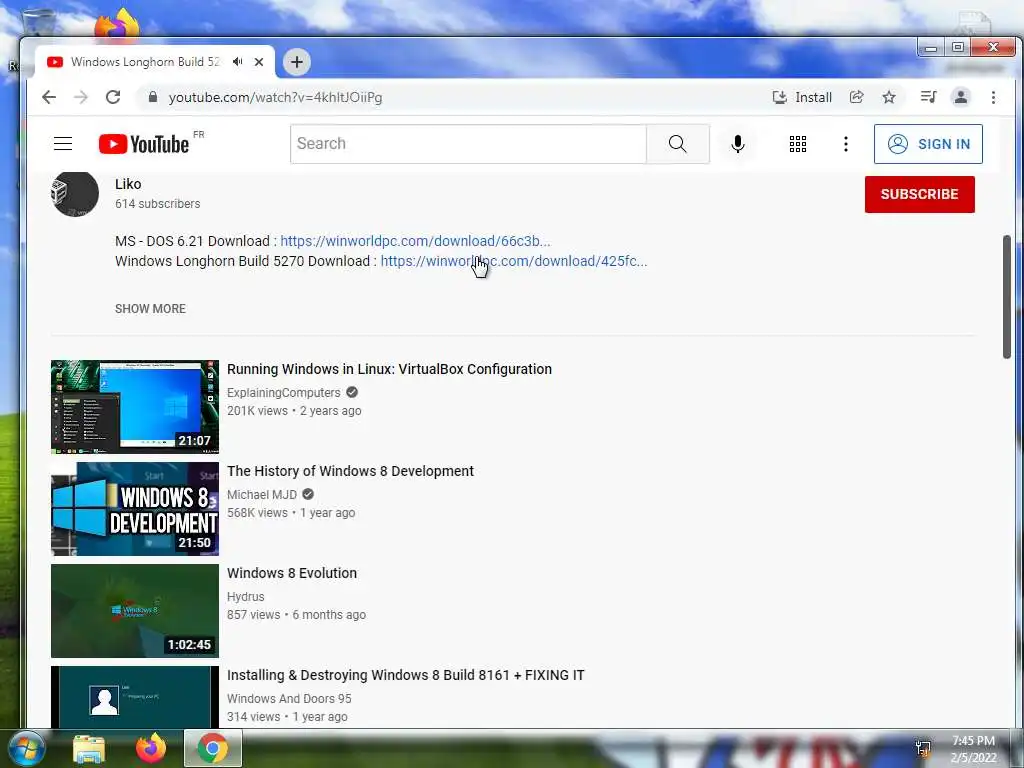Click the system tray network icon

[x=923, y=749]
